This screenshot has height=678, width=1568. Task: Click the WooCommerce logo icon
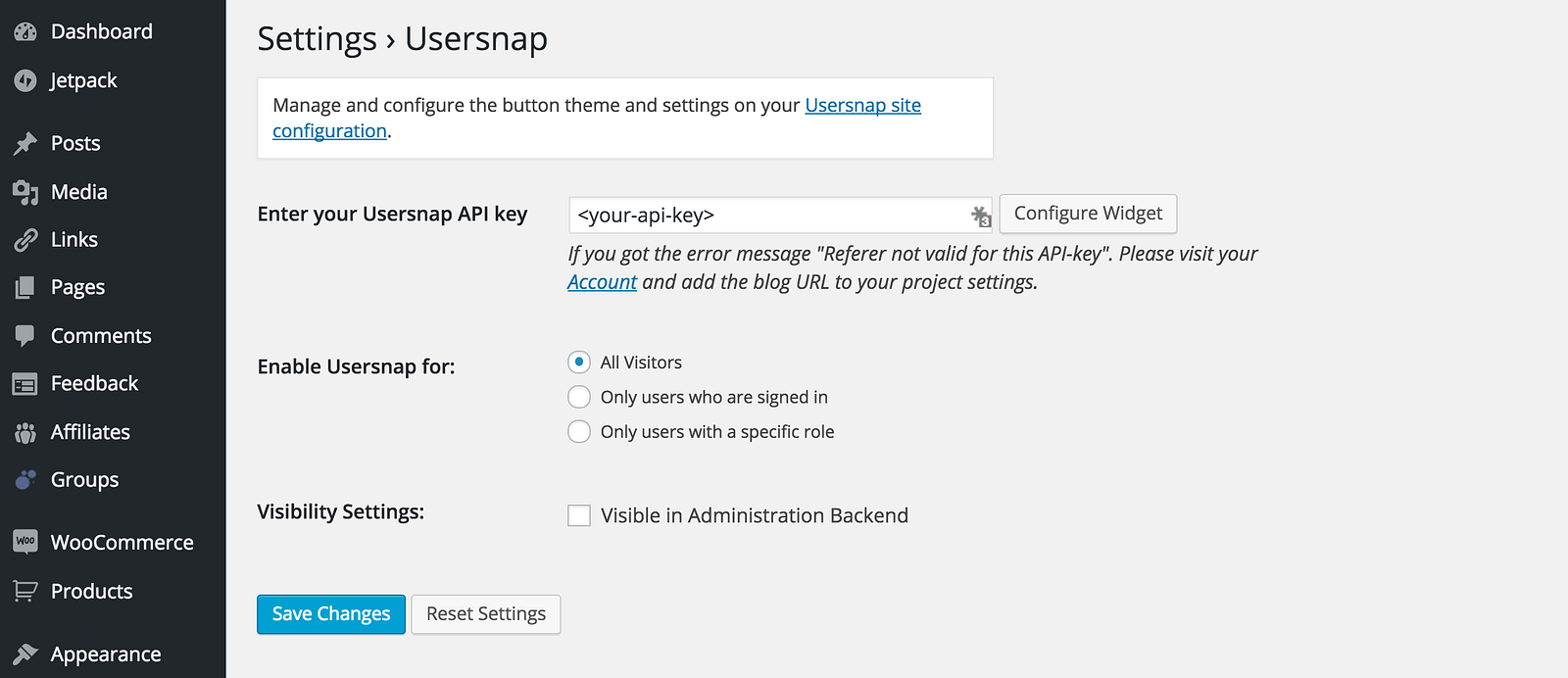pyautogui.click(x=25, y=541)
